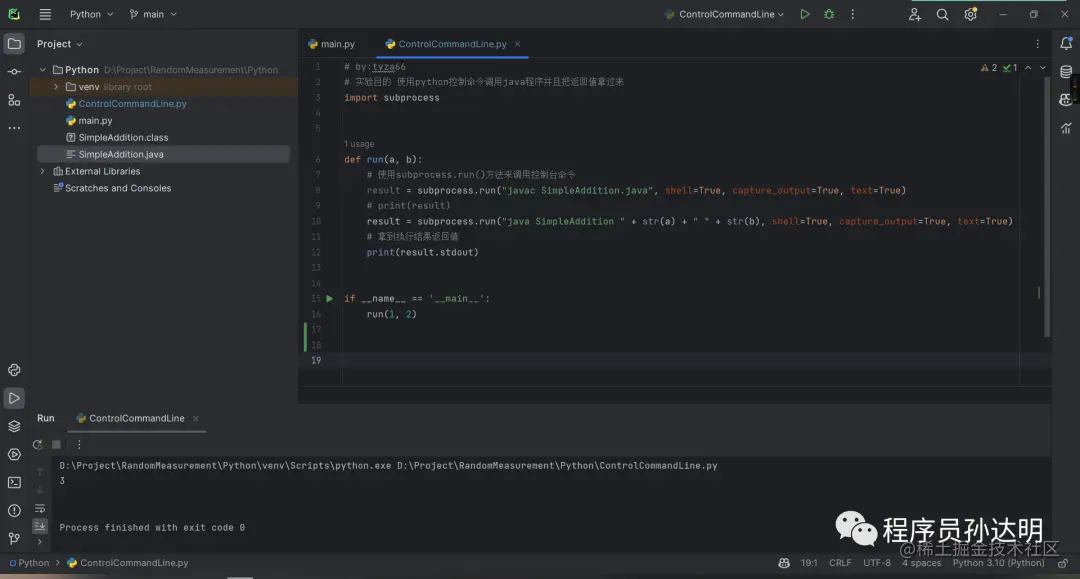Select SimpleAddition.class file

pyautogui.click(x=123, y=138)
